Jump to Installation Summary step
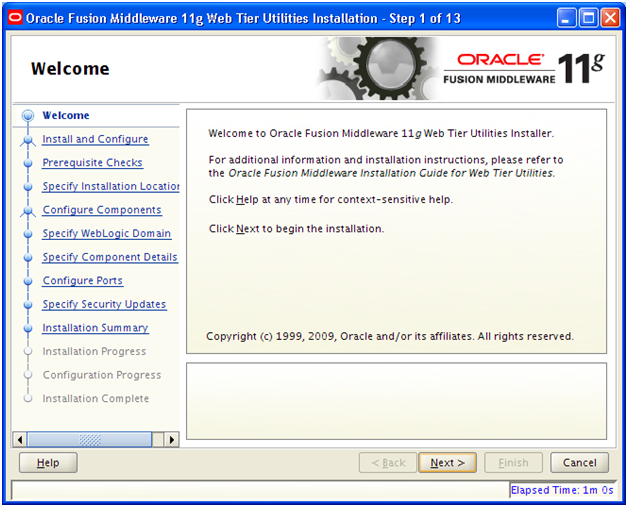The image size is (628, 507). tap(95, 328)
